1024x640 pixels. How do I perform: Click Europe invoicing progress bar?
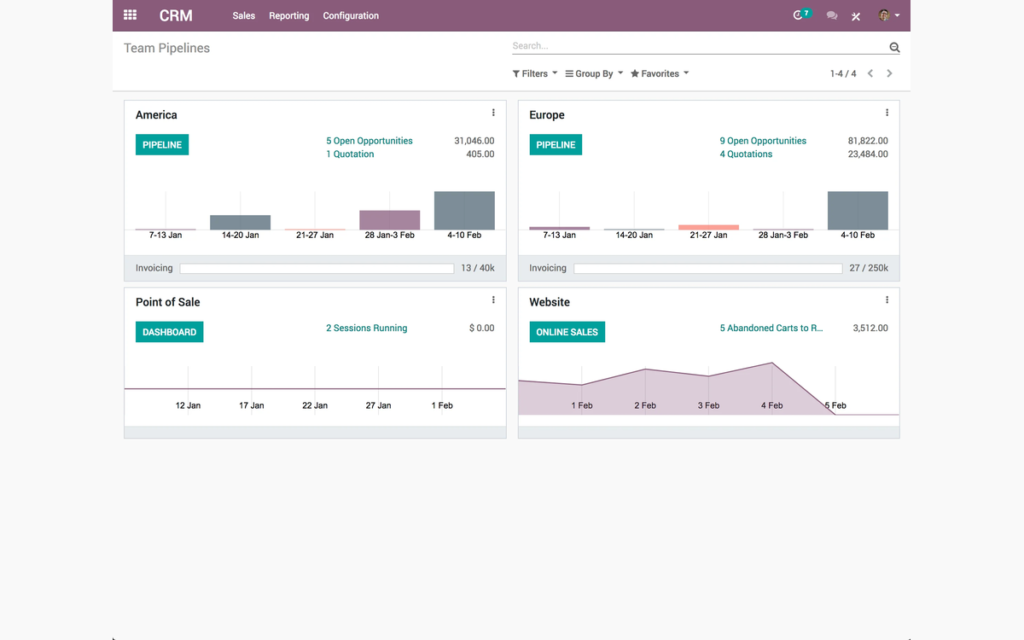(708, 268)
